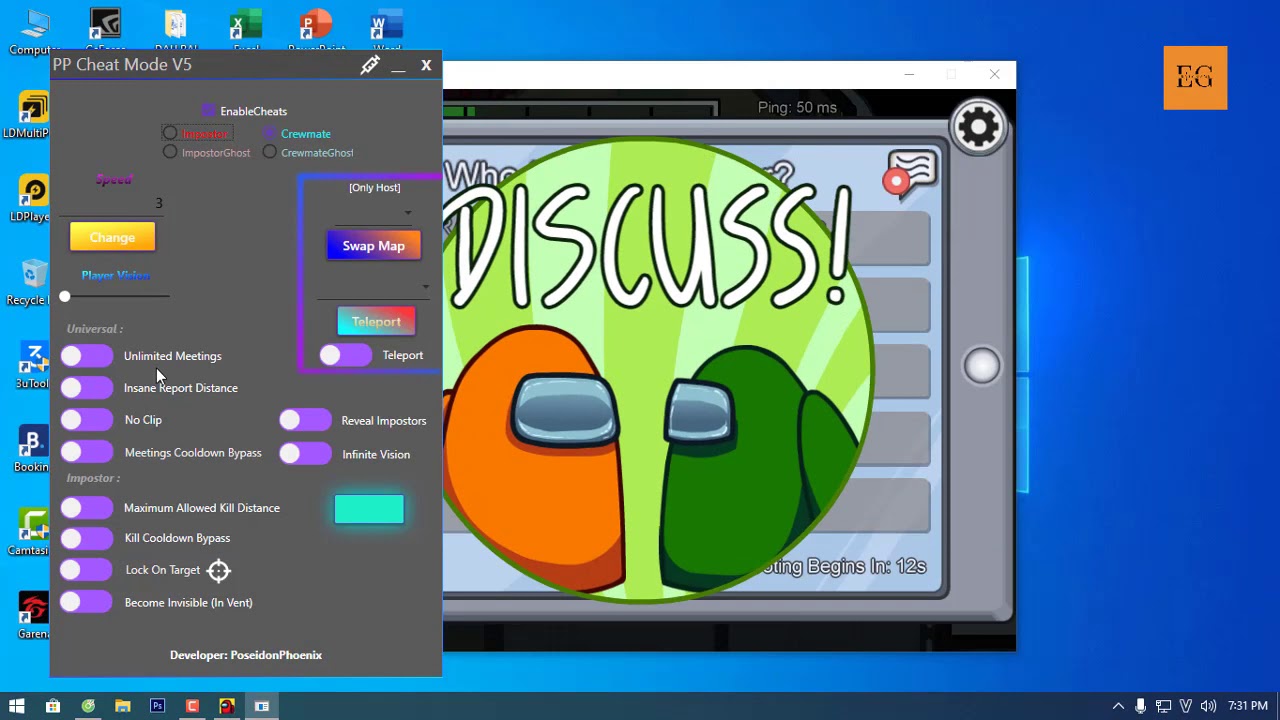Click the Player Vision slider handle

[65, 296]
